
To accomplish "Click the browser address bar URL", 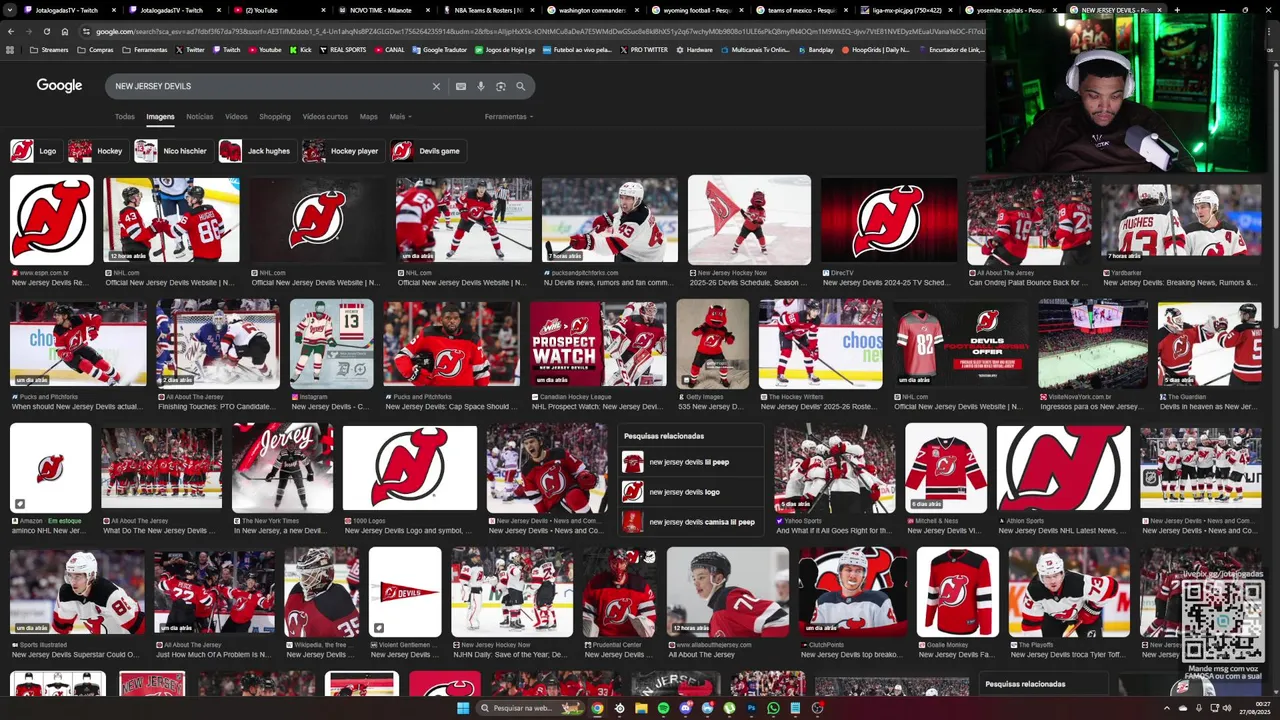I will click(540, 31).
